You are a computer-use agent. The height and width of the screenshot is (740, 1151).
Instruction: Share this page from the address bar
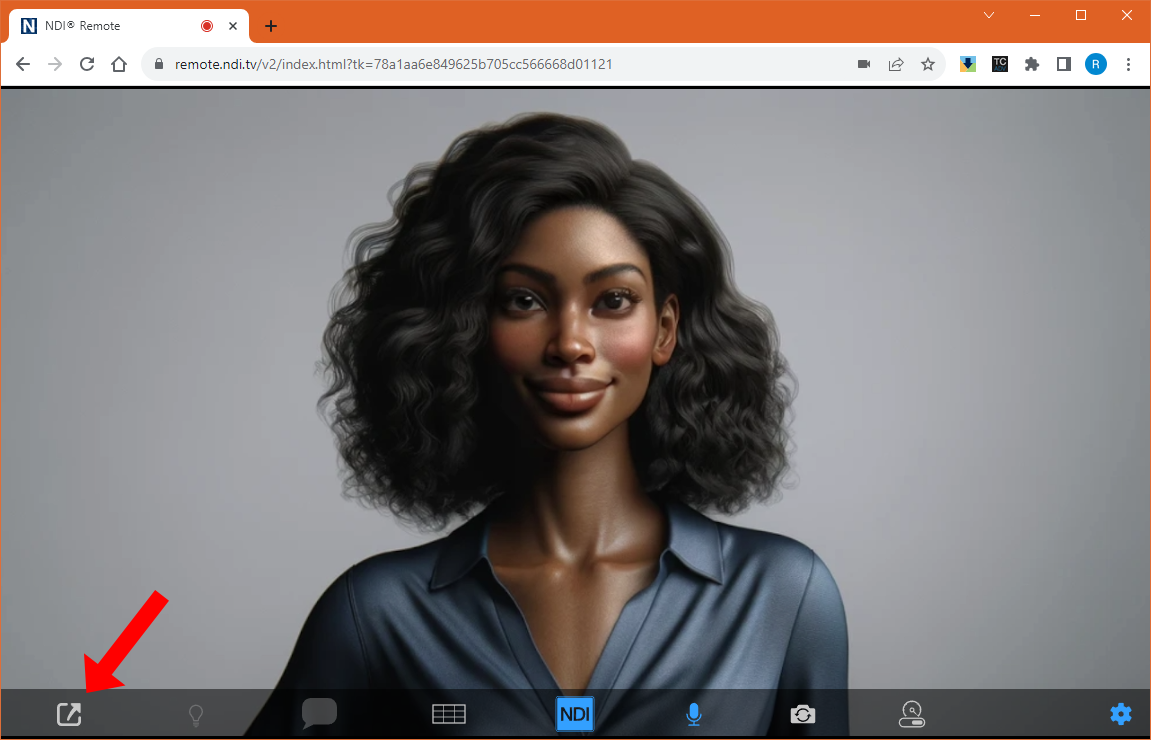(x=896, y=64)
